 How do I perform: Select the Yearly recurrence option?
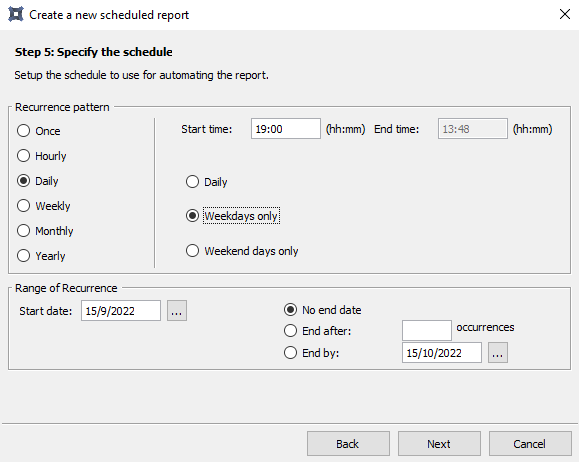click(41, 256)
